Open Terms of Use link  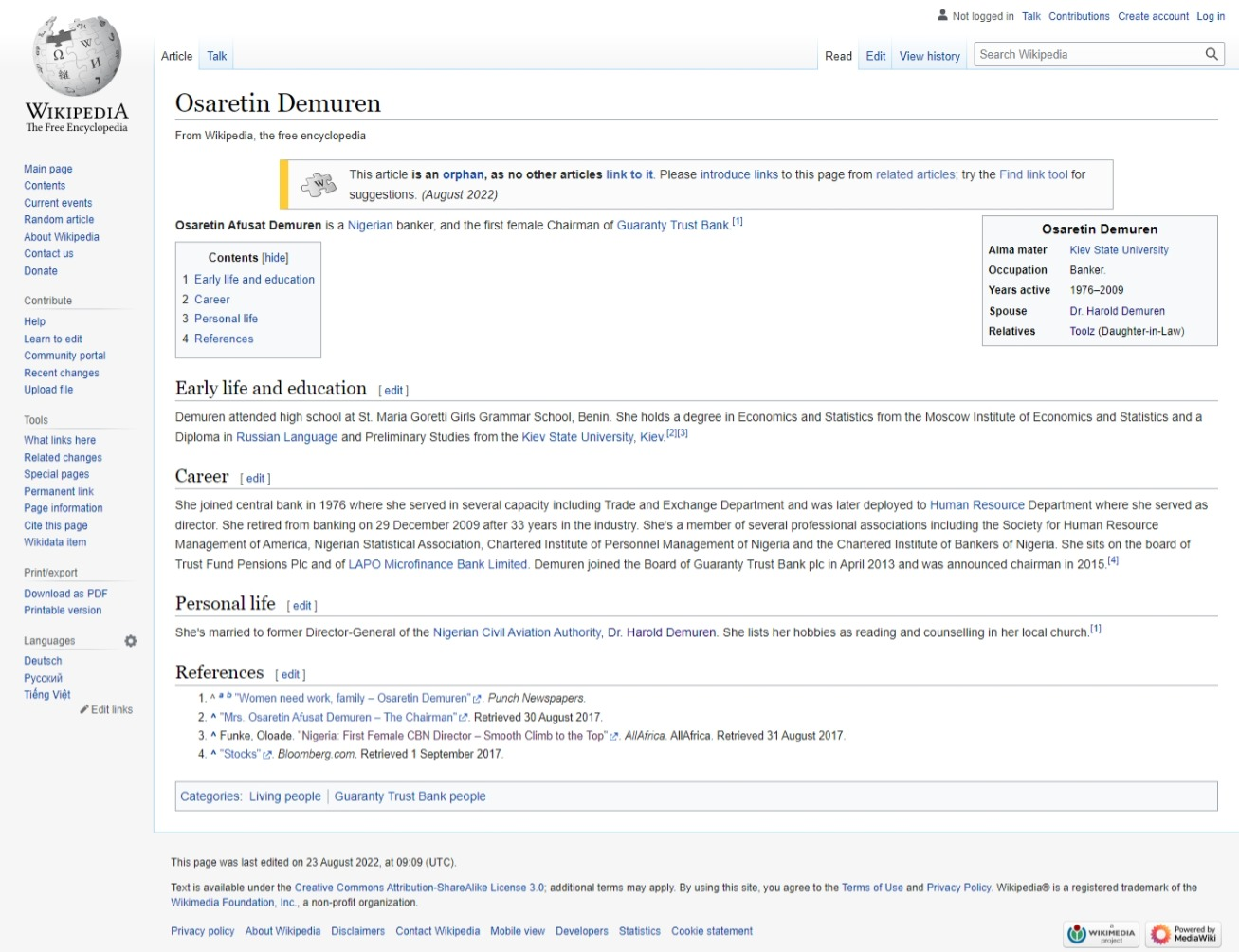coord(872,888)
